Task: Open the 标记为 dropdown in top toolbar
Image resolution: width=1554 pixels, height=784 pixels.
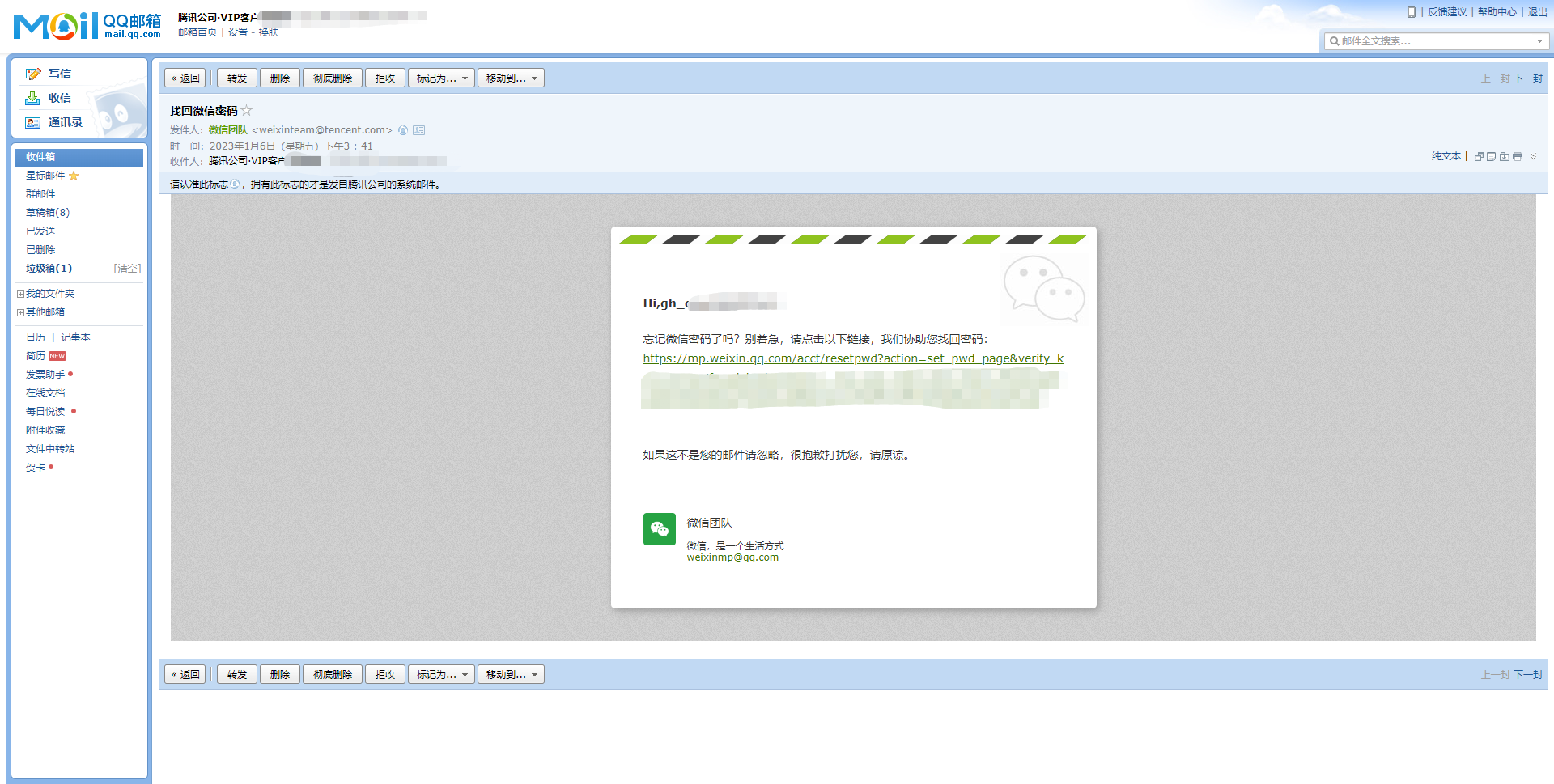Action: (441, 78)
